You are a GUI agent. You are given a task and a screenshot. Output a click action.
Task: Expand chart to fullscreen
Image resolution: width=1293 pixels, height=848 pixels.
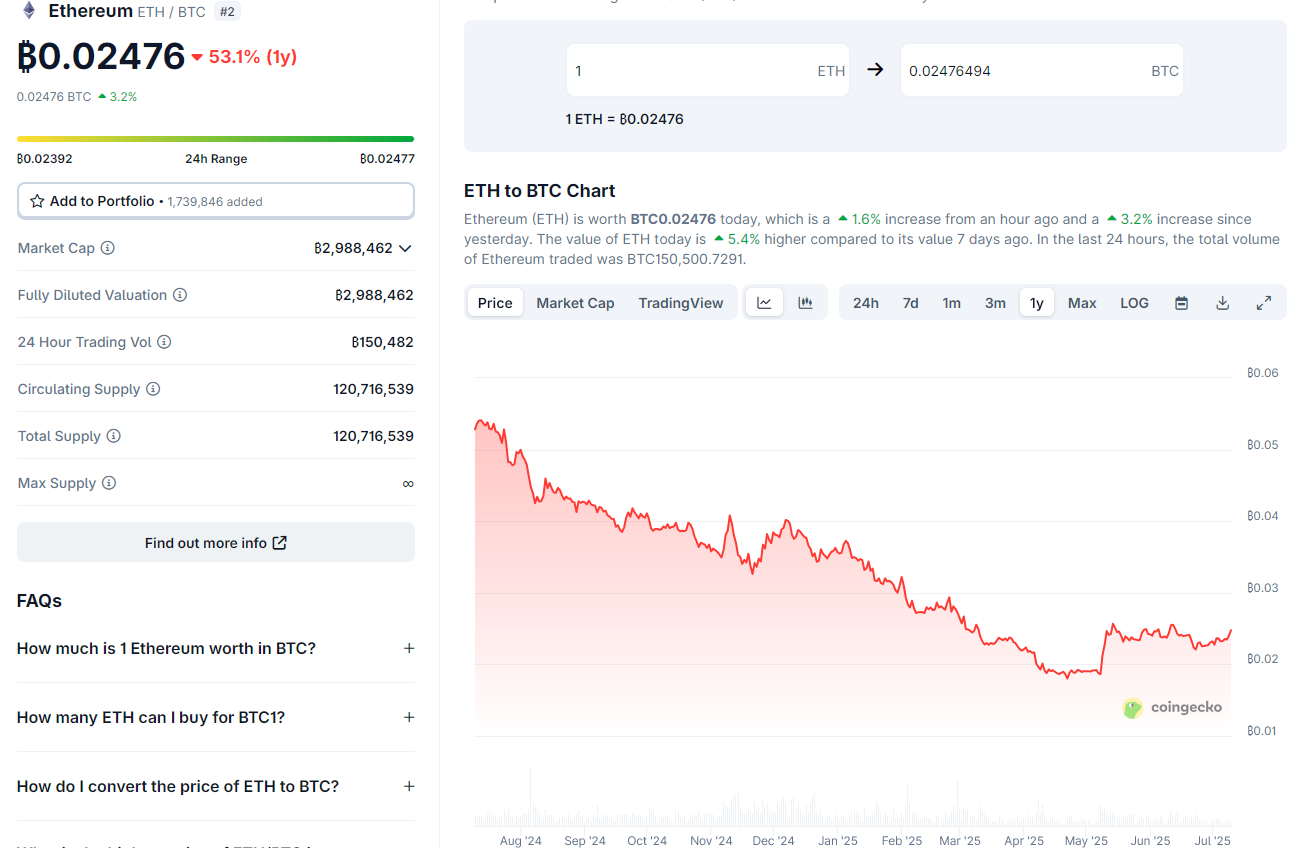(1263, 303)
